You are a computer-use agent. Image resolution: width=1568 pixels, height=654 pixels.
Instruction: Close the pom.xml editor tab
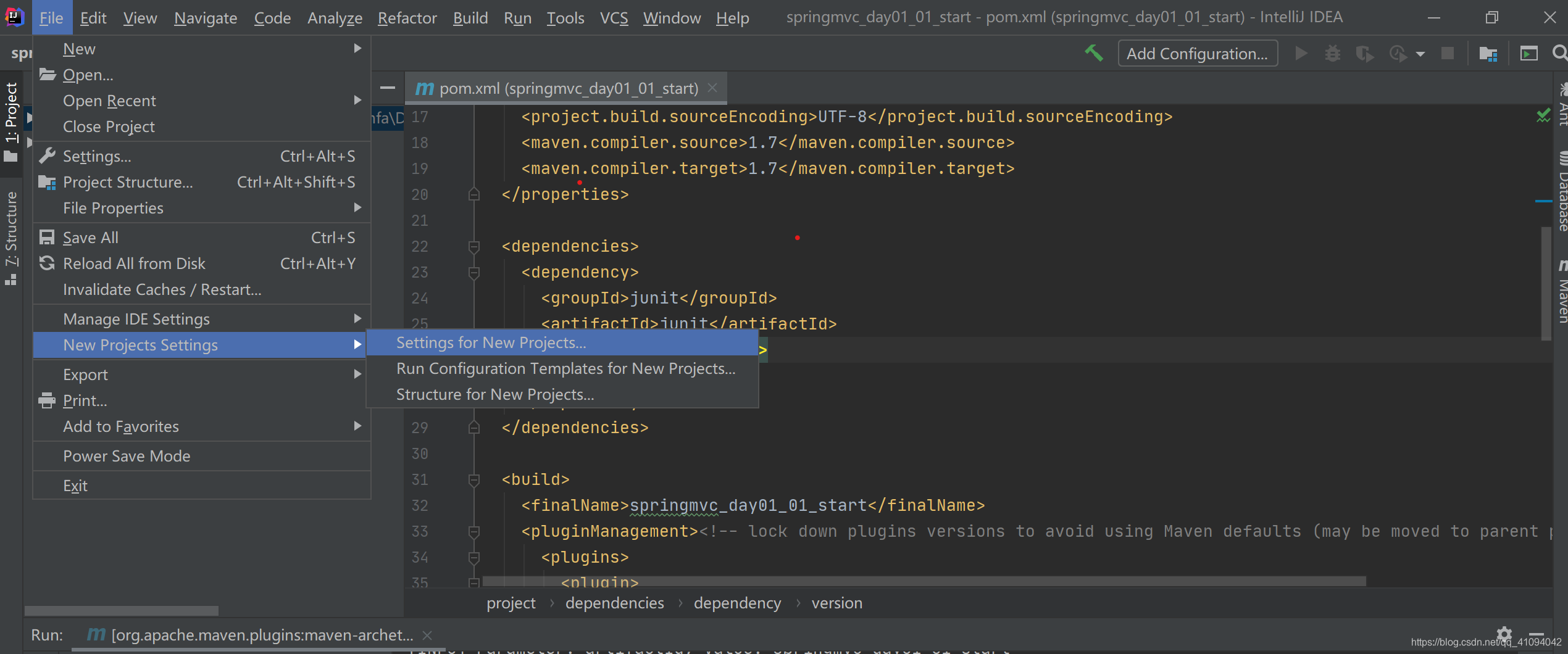712,88
